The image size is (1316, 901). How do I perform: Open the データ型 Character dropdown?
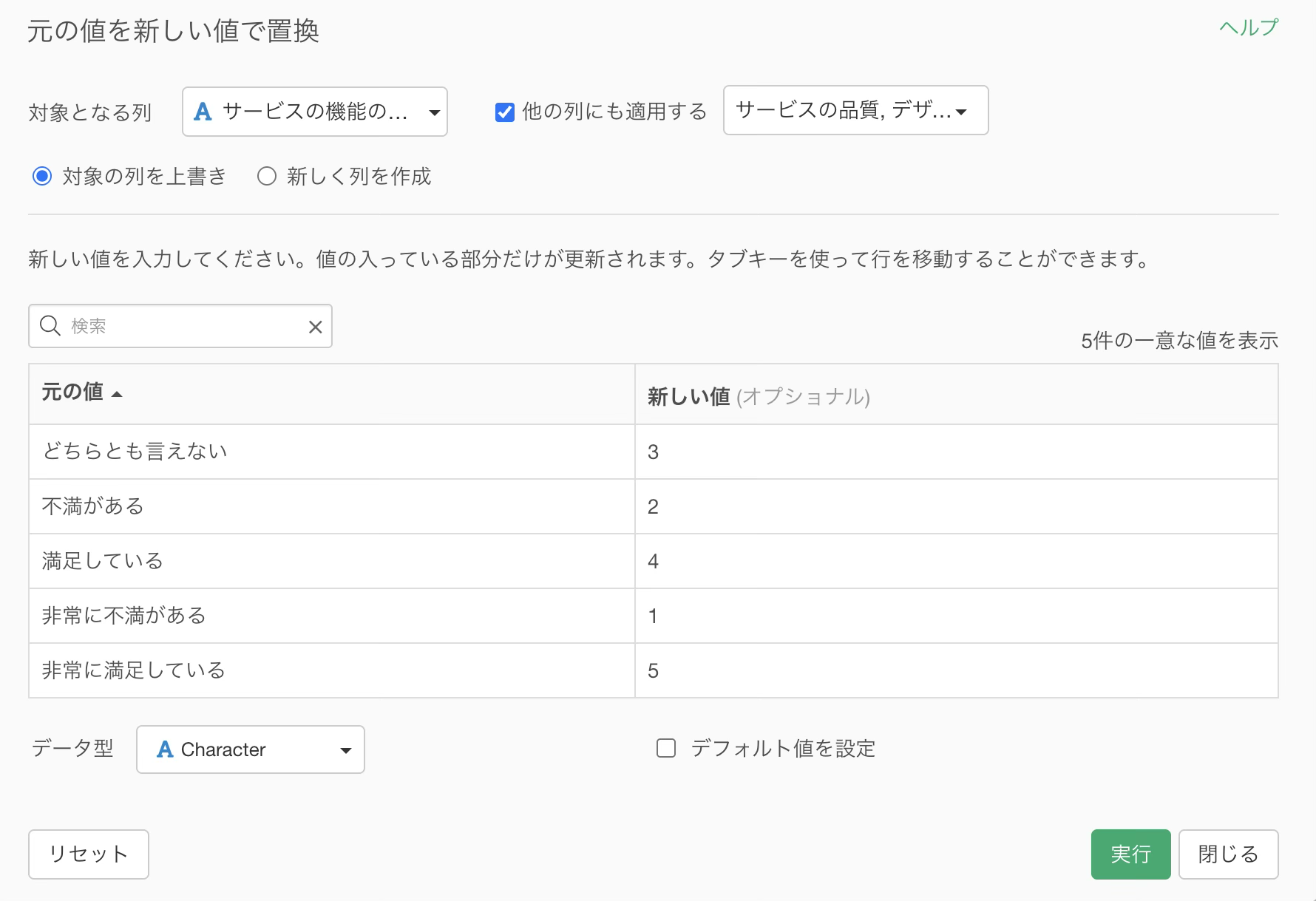click(251, 749)
